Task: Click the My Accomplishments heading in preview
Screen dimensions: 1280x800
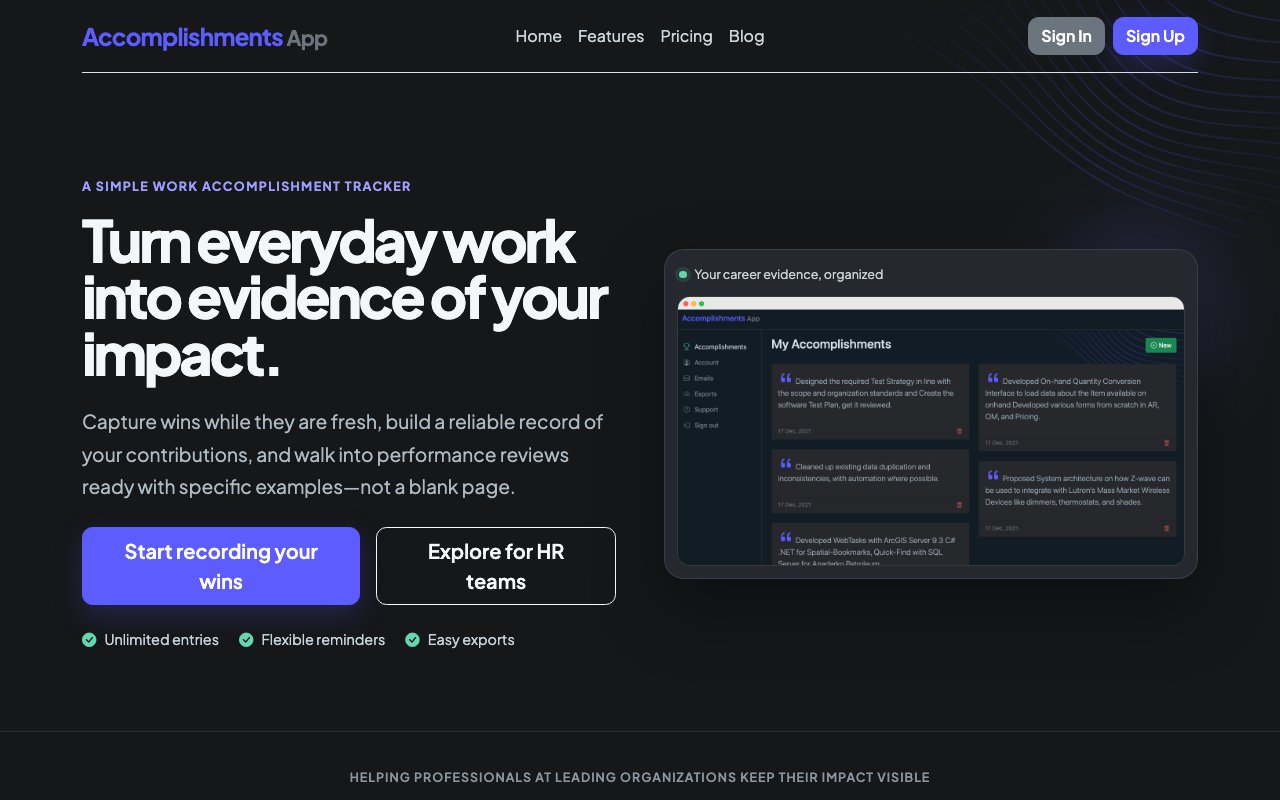Action: tap(831, 344)
